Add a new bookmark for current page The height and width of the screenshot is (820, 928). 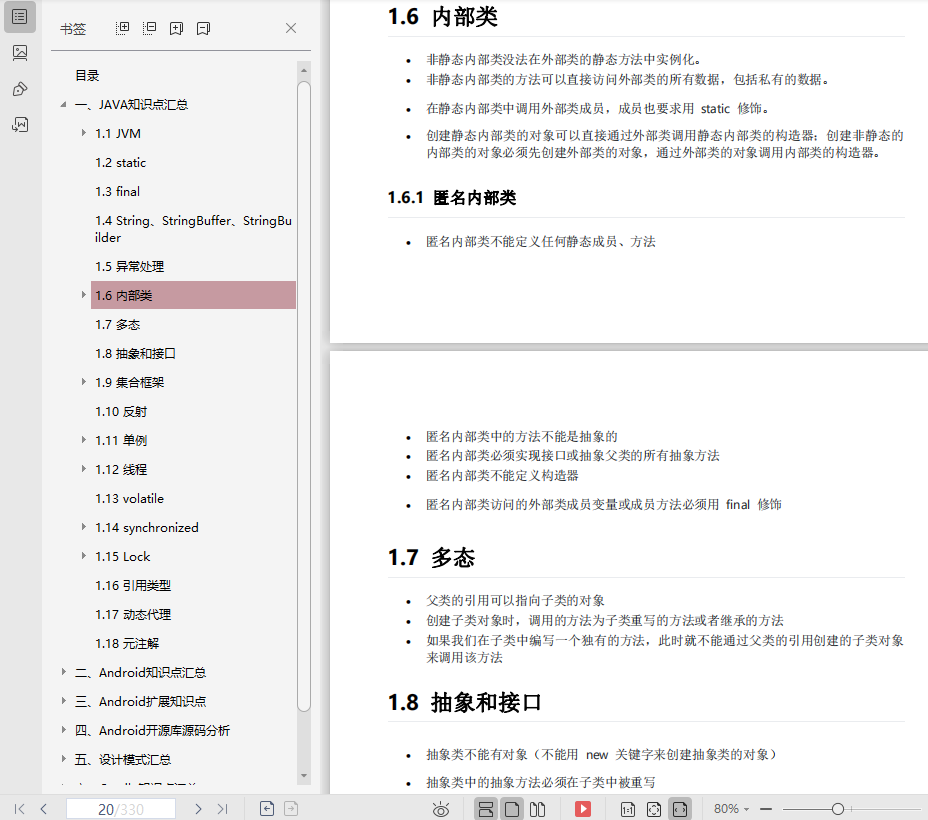point(176,28)
